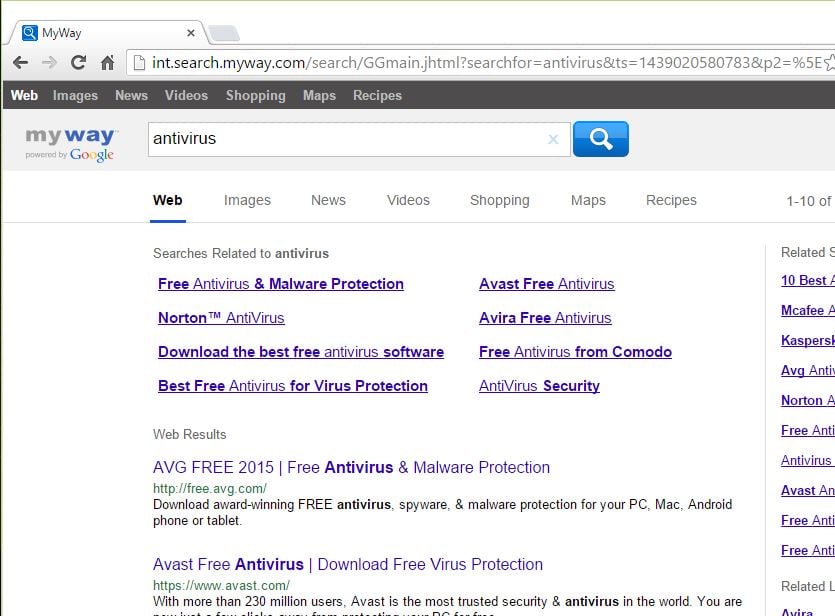Open the Norton AntiVirus related search
The image size is (835, 616).
point(221,318)
